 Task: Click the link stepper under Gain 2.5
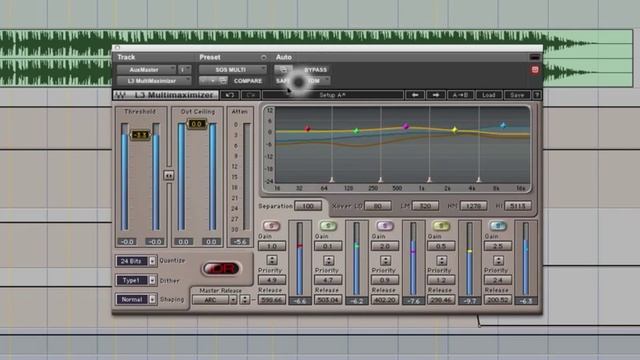(498, 260)
